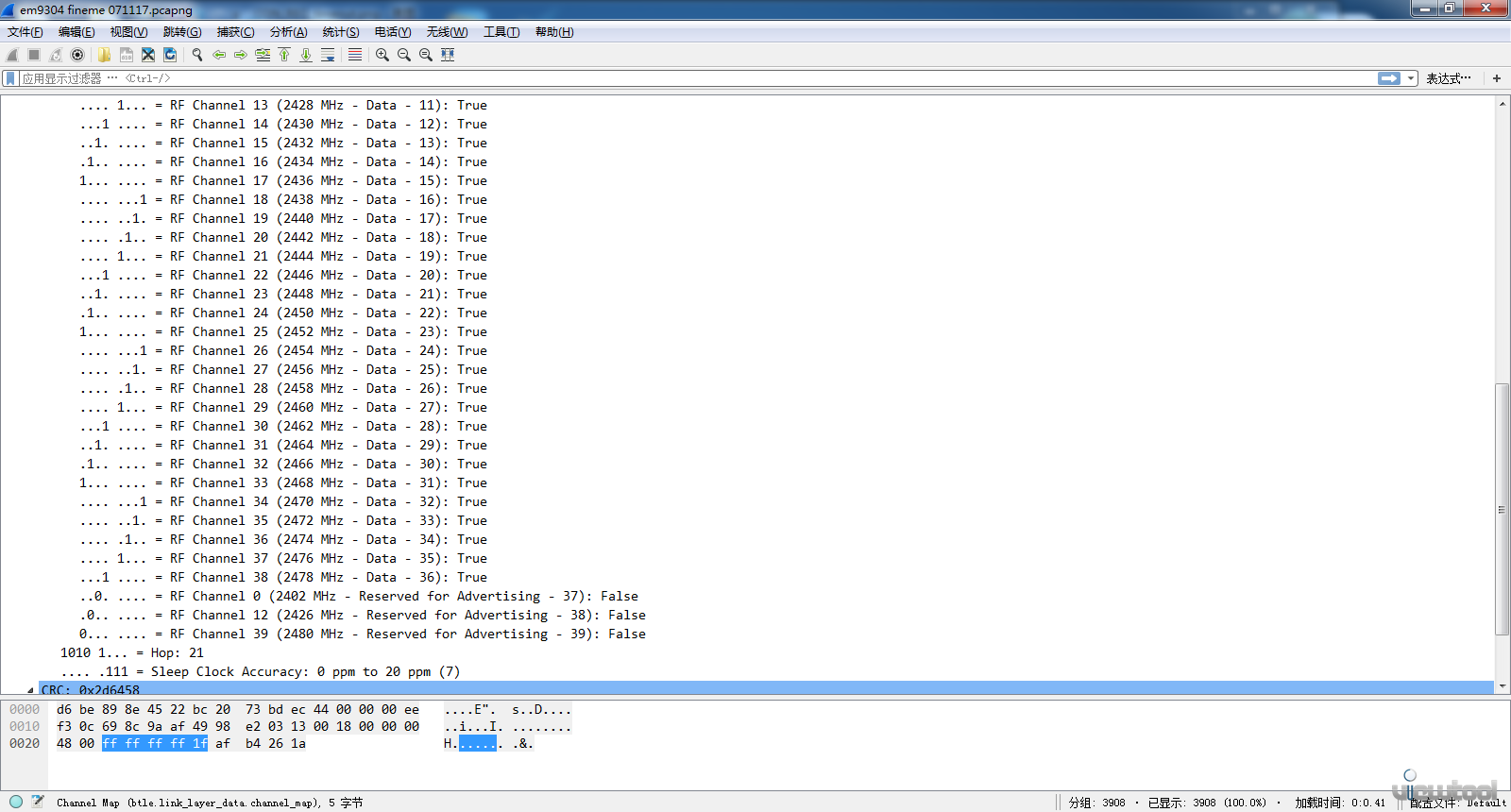Click the scrollbar up arrow in details pane
Screen dimensions: 1511x812
1502,103
